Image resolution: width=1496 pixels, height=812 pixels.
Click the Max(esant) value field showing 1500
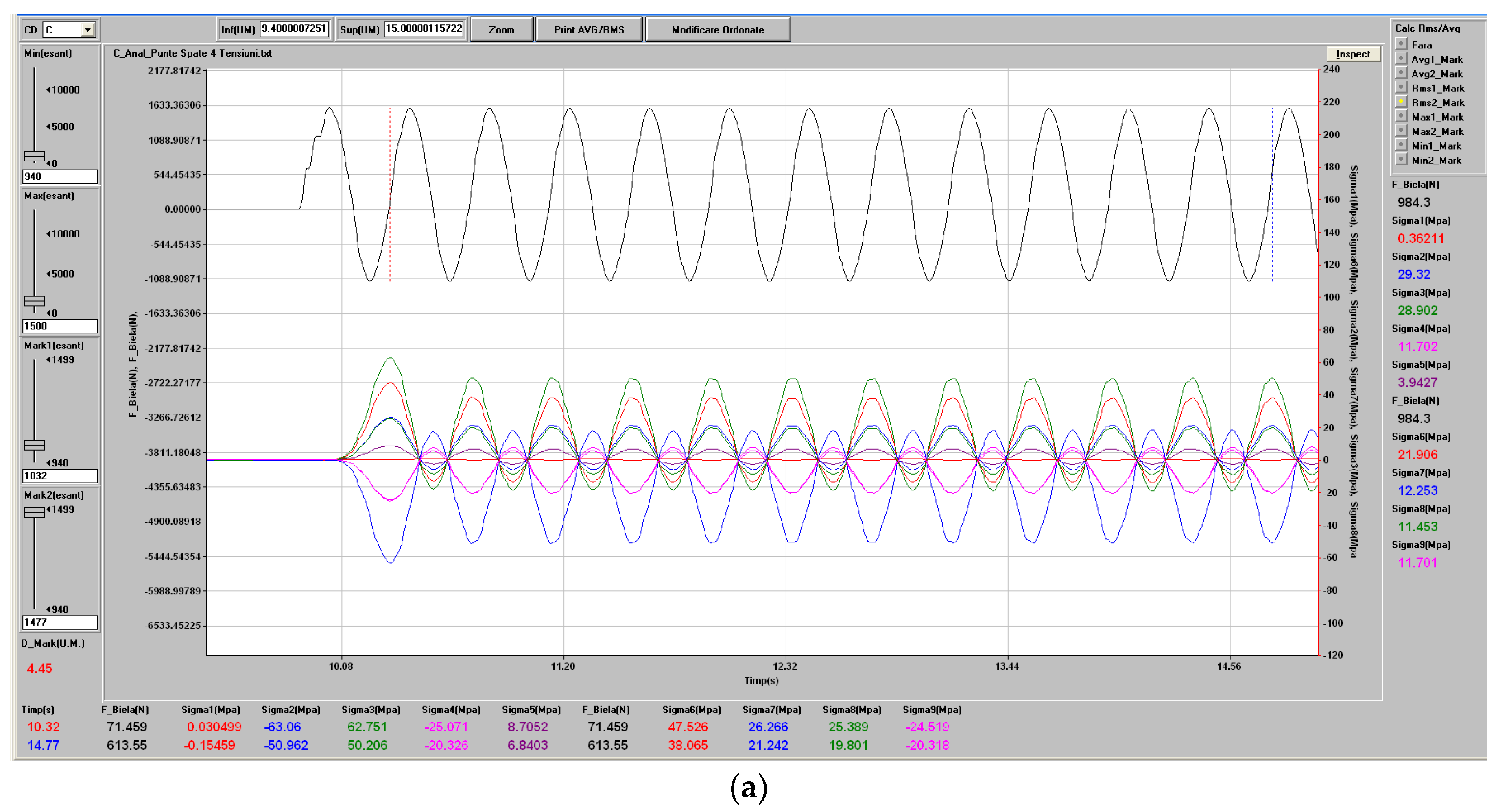coord(60,326)
